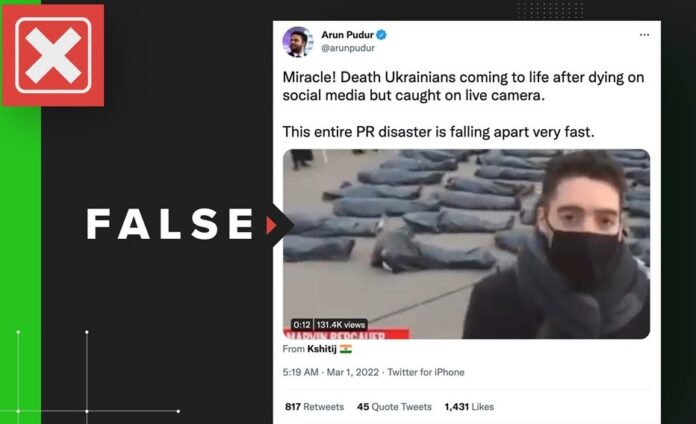Click the red arrow next to FALSE
The height and width of the screenshot is (424, 696).
pyautogui.click(x=271, y=225)
